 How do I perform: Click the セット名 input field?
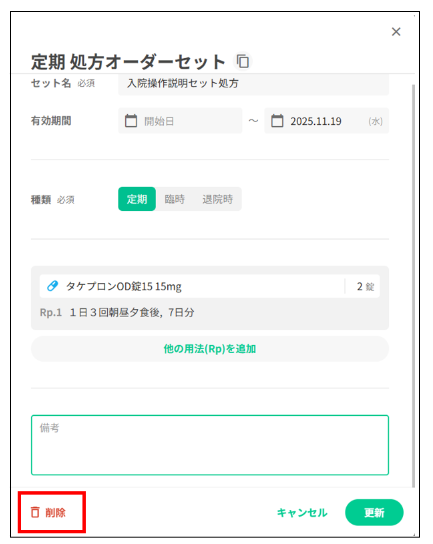(x=253, y=84)
